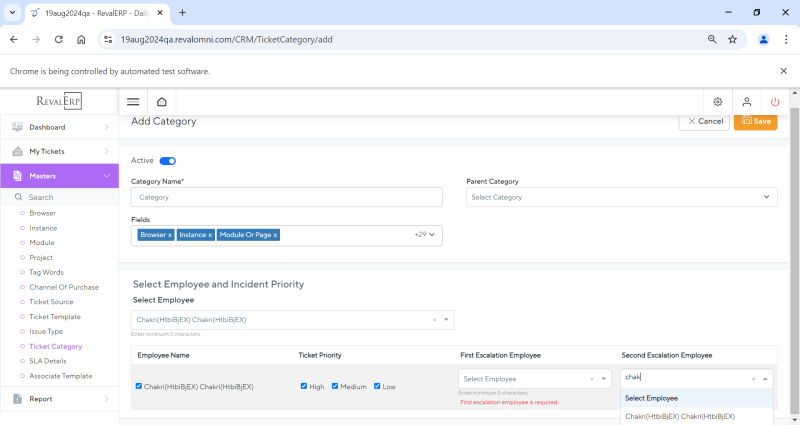The image size is (800, 425).
Task: Click the Cancel button
Action: click(x=704, y=121)
